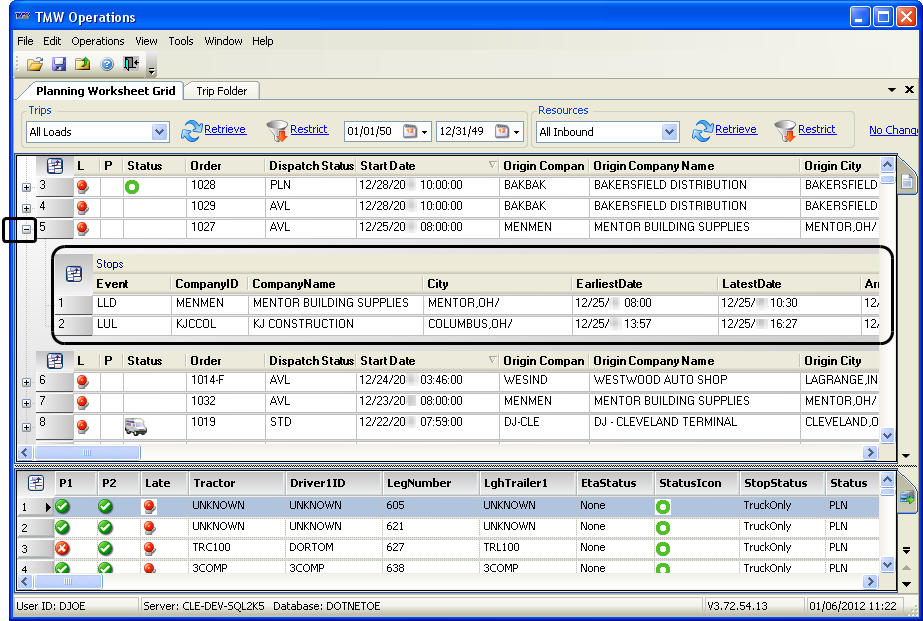The image size is (923, 621).
Task: Click the blue help question mark icon
Action: [107, 64]
